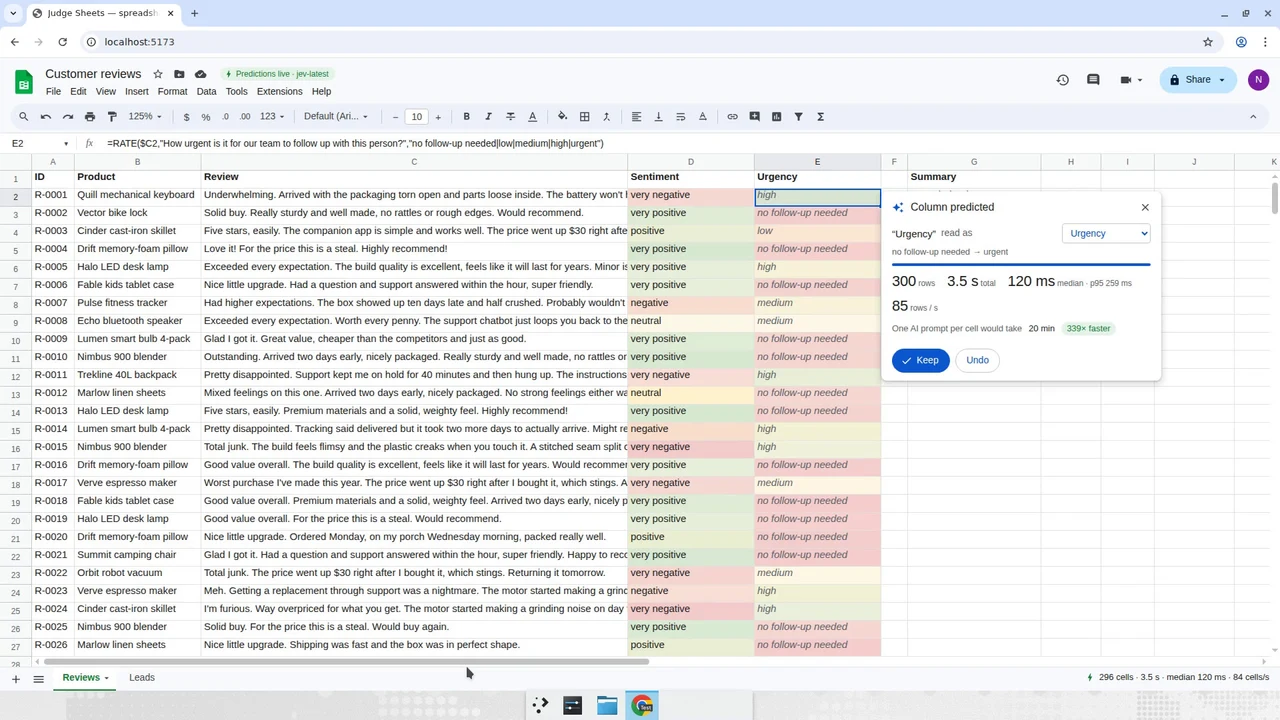
Task: Activate the paint format tool
Action: tap(112, 117)
